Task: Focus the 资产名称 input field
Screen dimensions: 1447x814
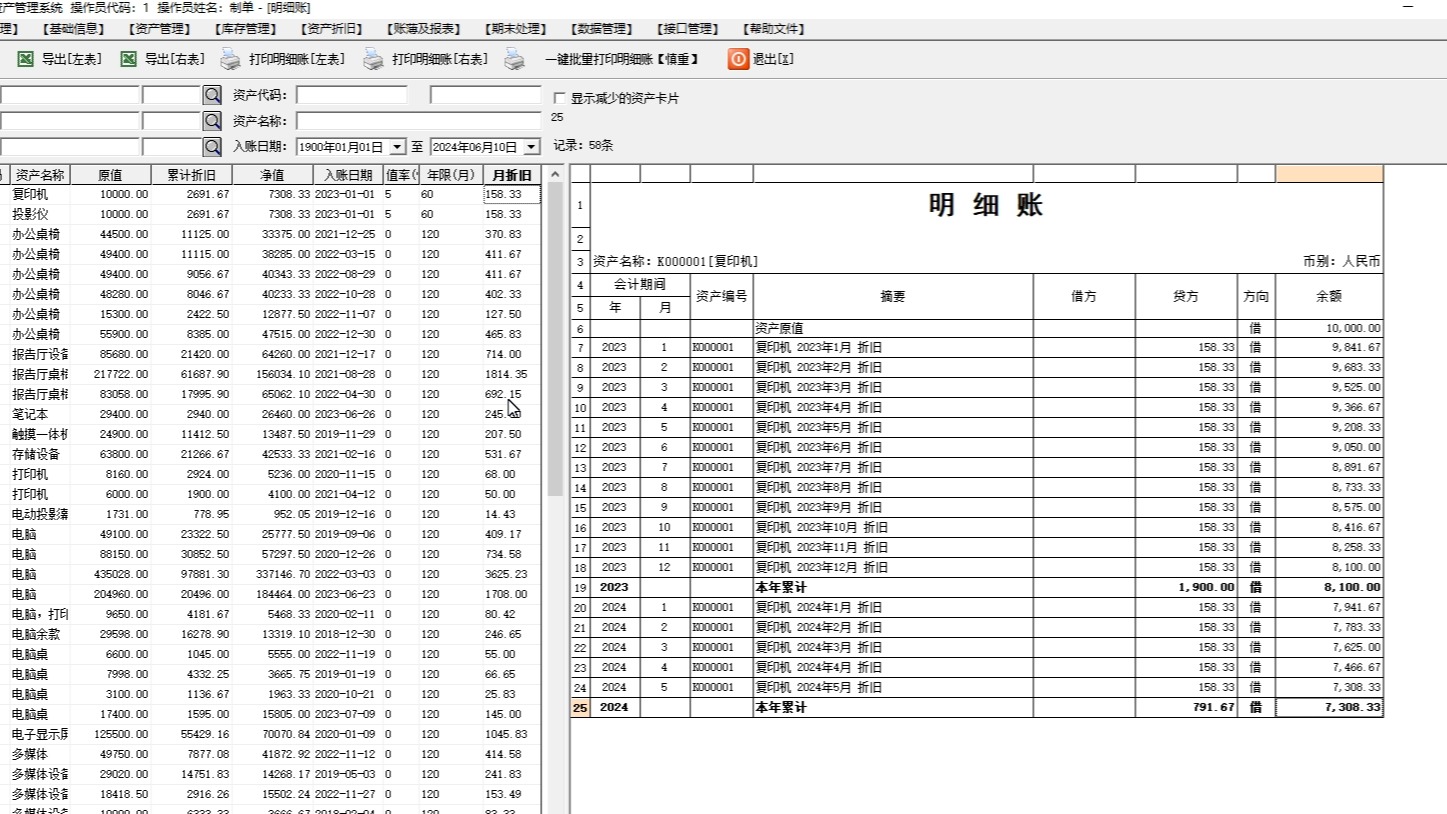Action: coord(418,121)
